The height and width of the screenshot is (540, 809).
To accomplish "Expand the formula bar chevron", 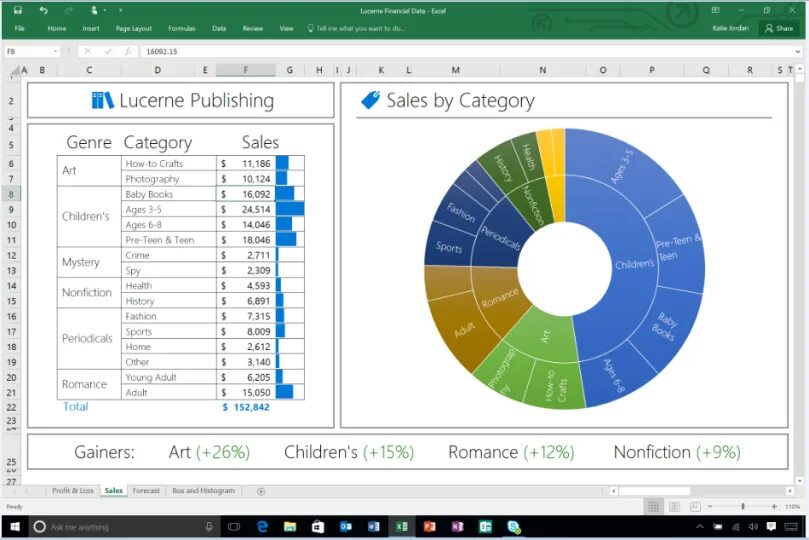I will pyautogui.click(x=798, y=52).
